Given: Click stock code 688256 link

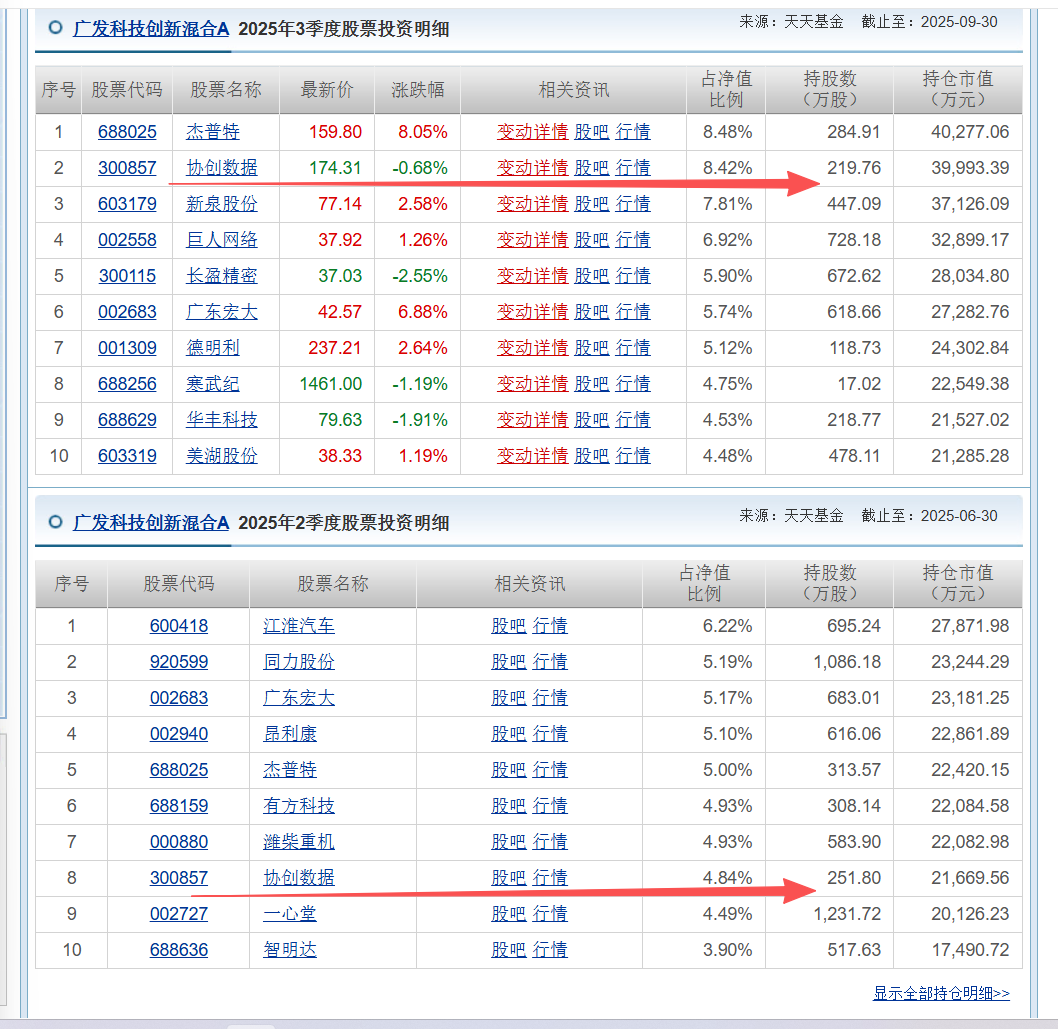Looking at the screenshot, I should pyautogui.click(x=127, y=384).
